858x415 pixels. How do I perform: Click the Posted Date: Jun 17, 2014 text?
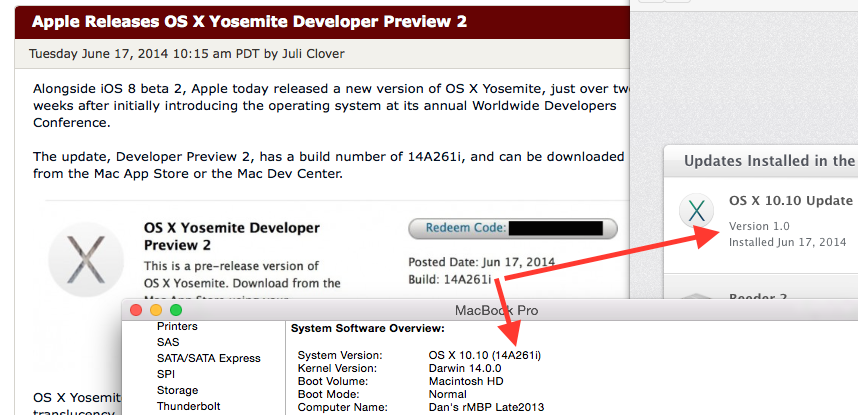[482, 262]
